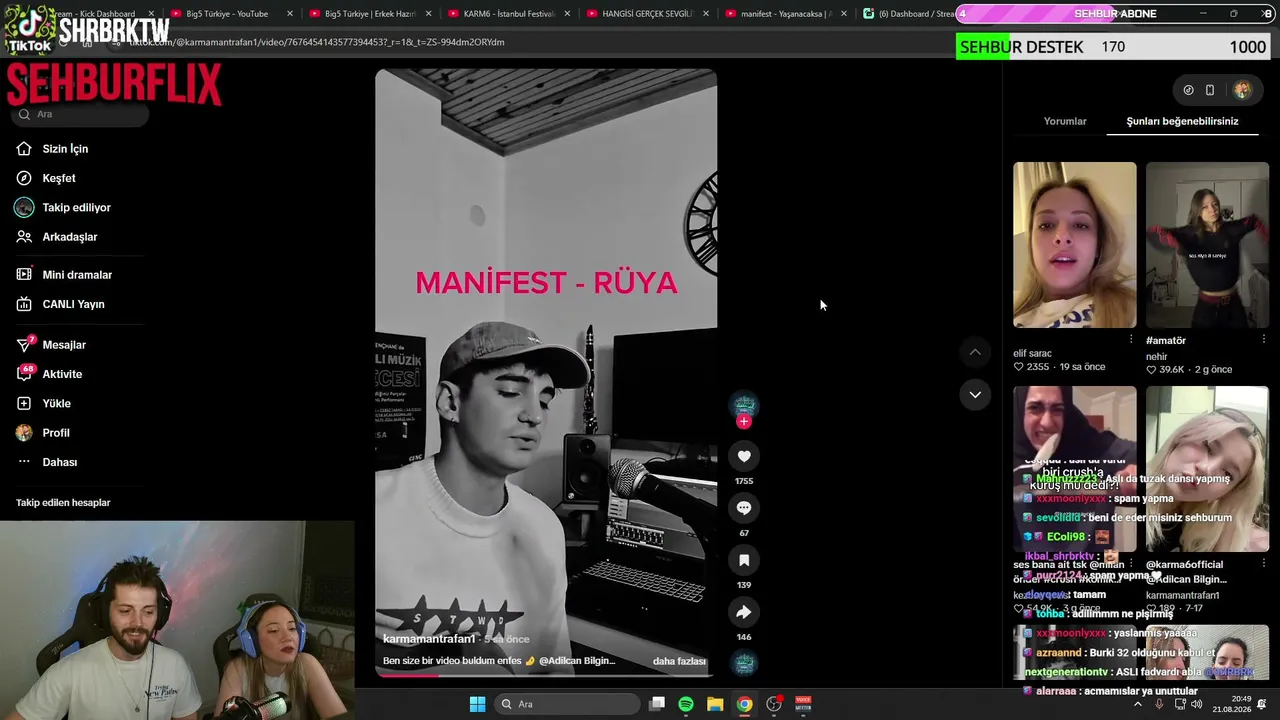Switch to HANGİSİ GERÇEK SEVGİLİ tab
This screenshot has width=1280, height=720.
(647, 14)
